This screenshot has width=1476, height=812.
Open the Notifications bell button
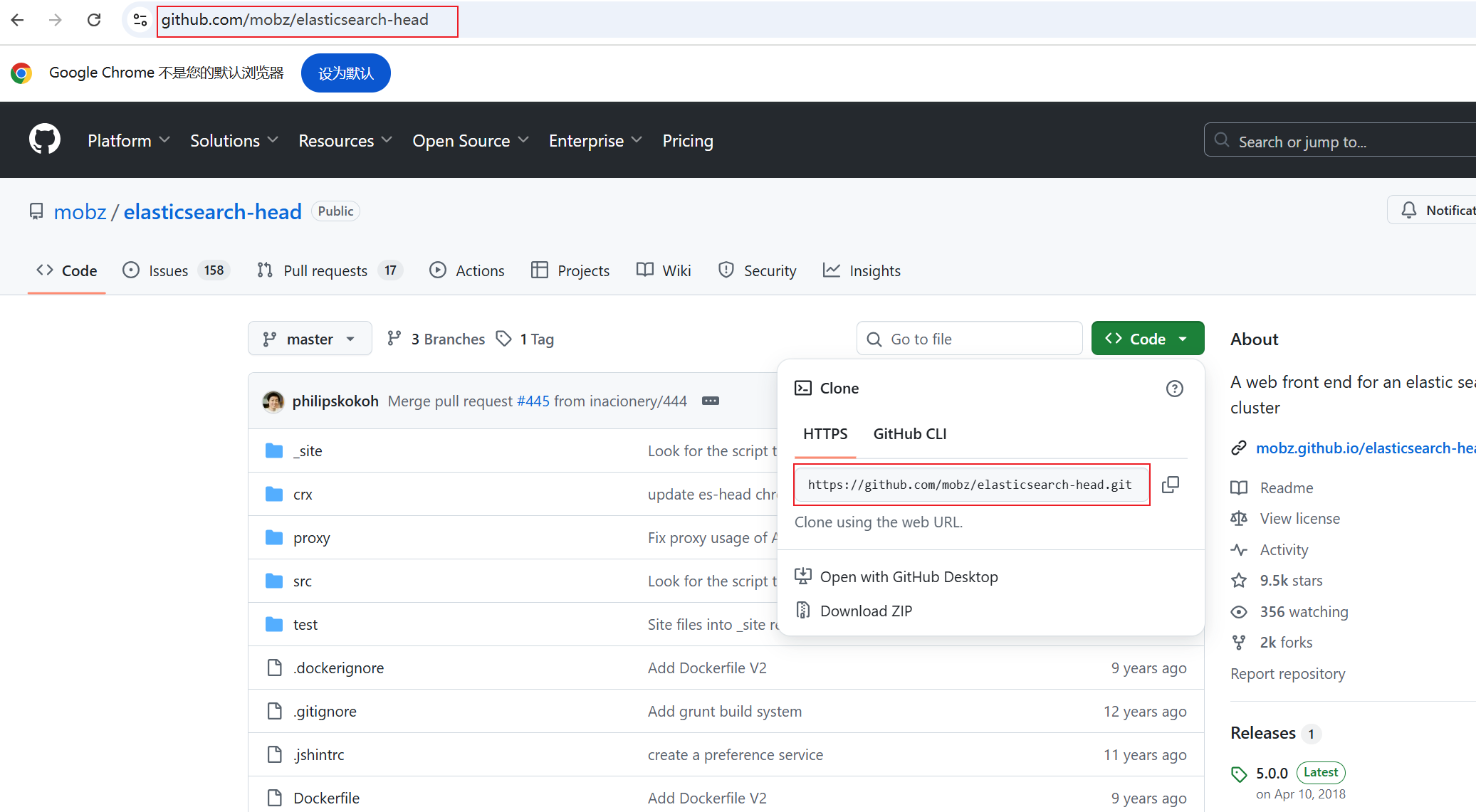click(1431, 211)
